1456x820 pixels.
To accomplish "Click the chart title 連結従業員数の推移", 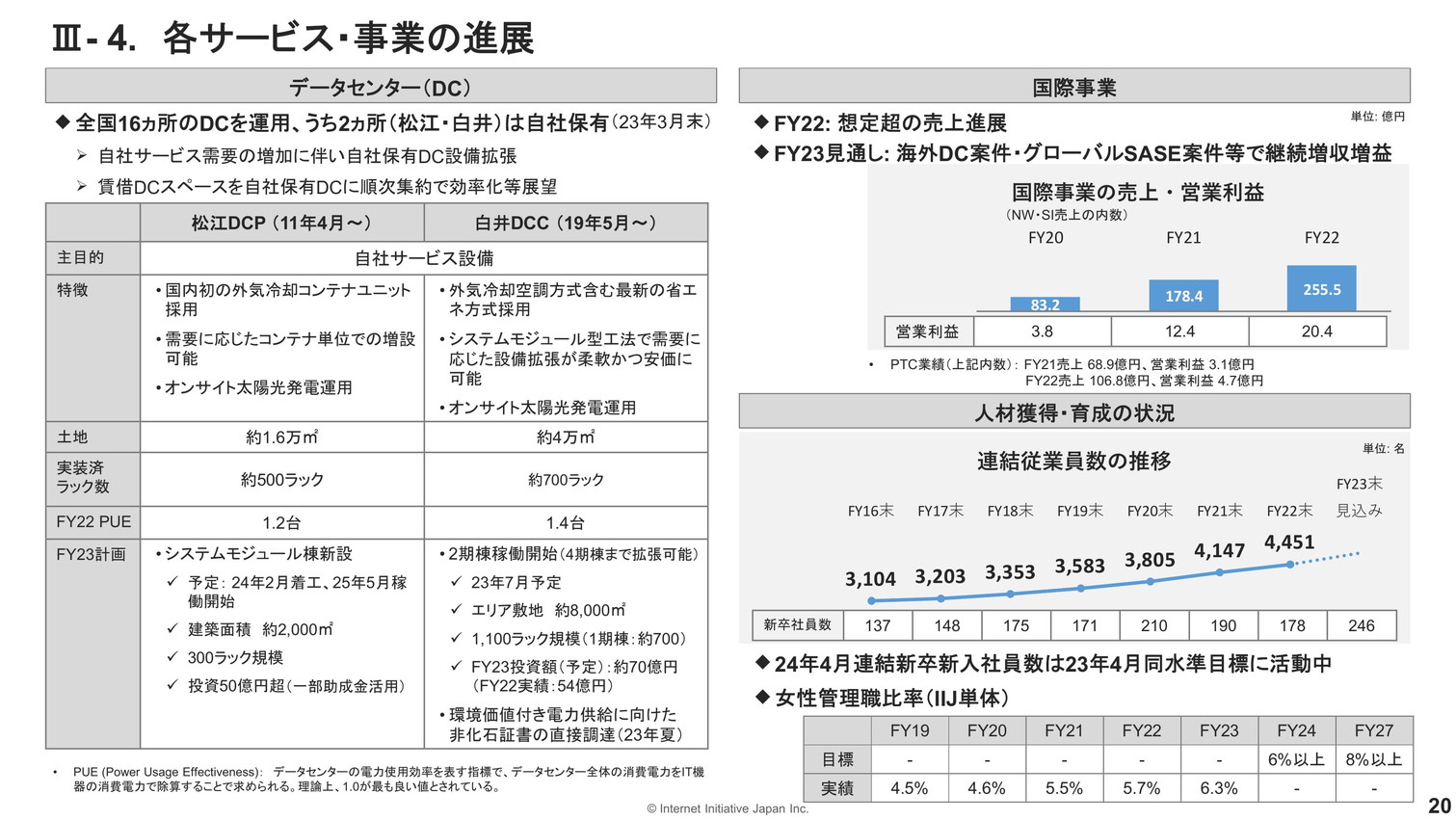I will coord(1074,461).
